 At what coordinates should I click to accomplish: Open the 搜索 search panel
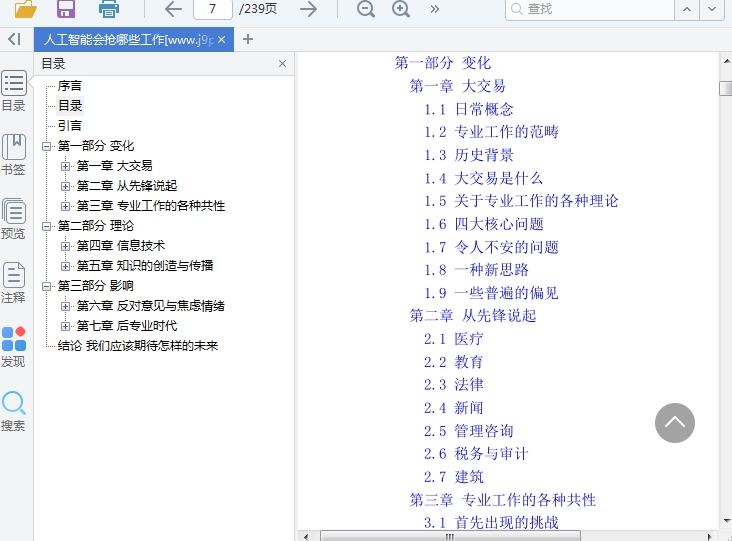(14, 411)
